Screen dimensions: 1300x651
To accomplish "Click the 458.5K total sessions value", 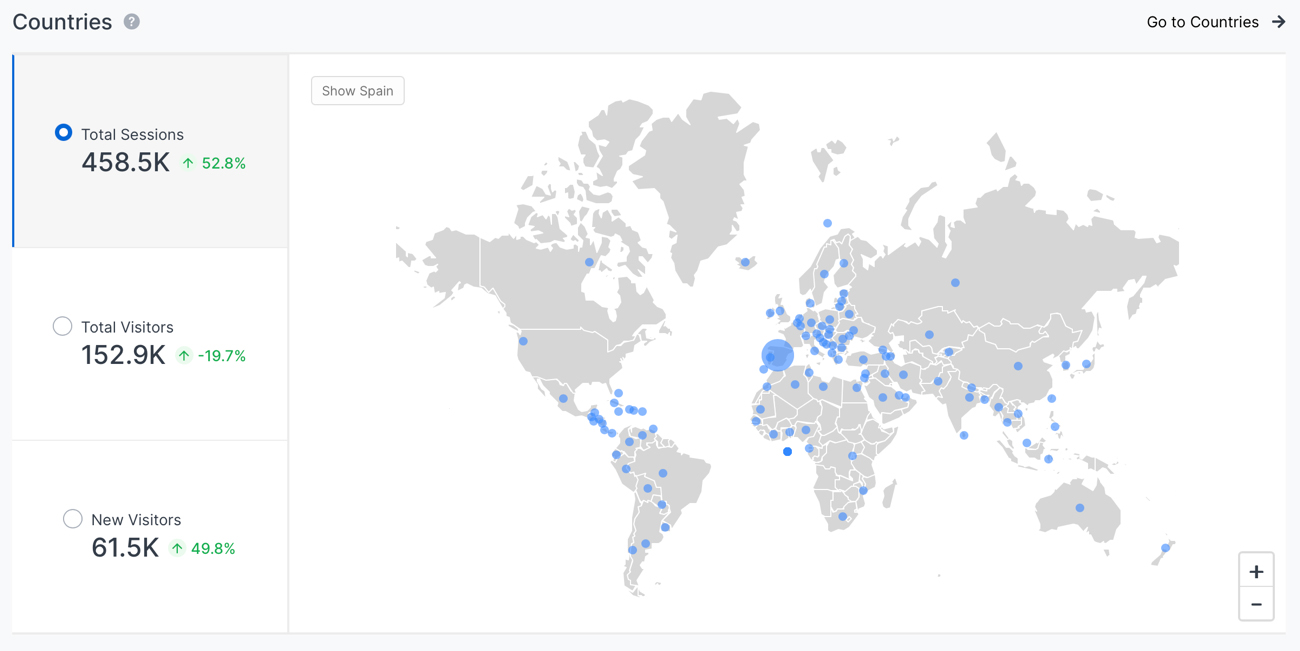I will 126,163.
